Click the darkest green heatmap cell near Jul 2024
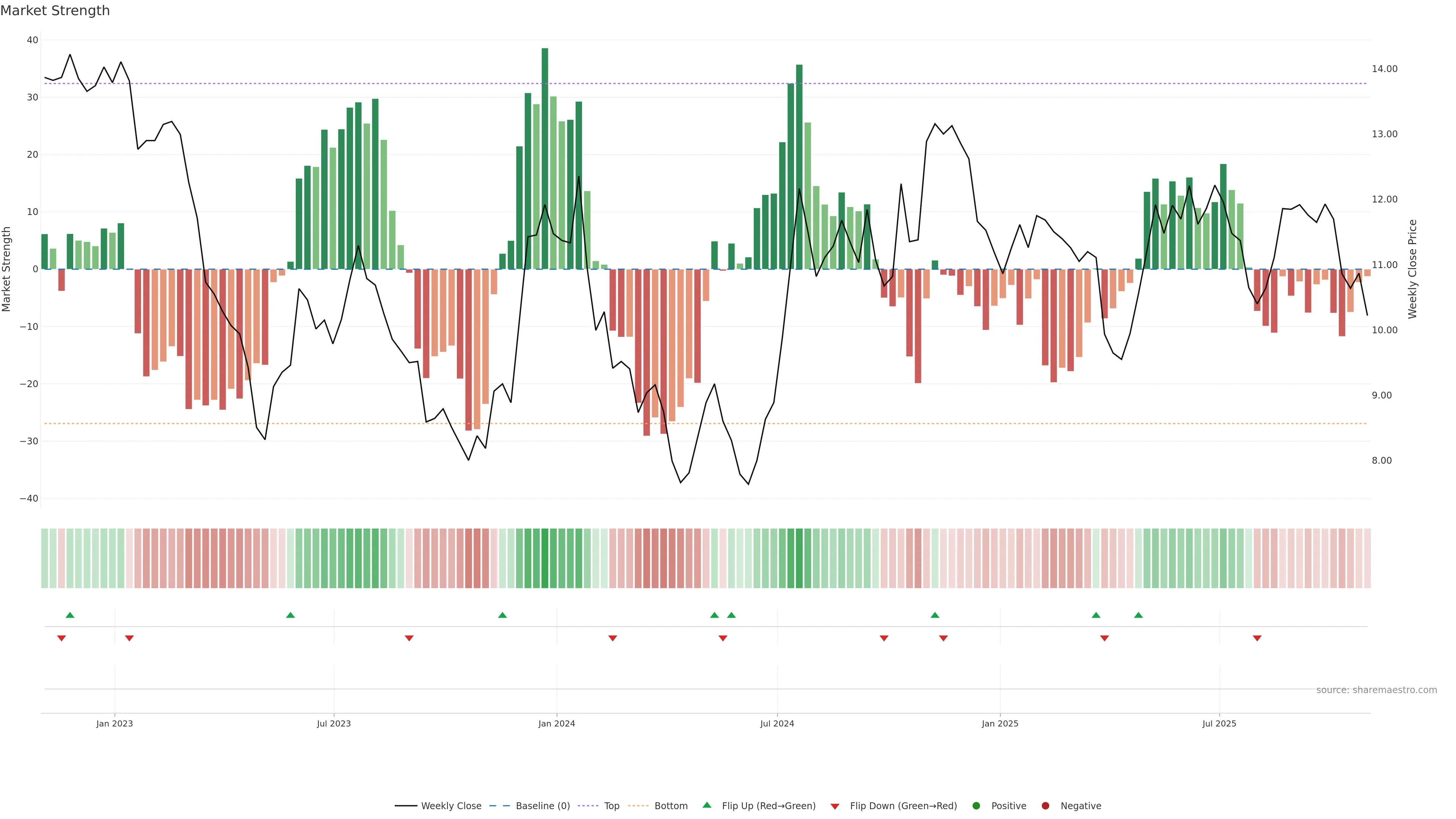 pos(799,559)
